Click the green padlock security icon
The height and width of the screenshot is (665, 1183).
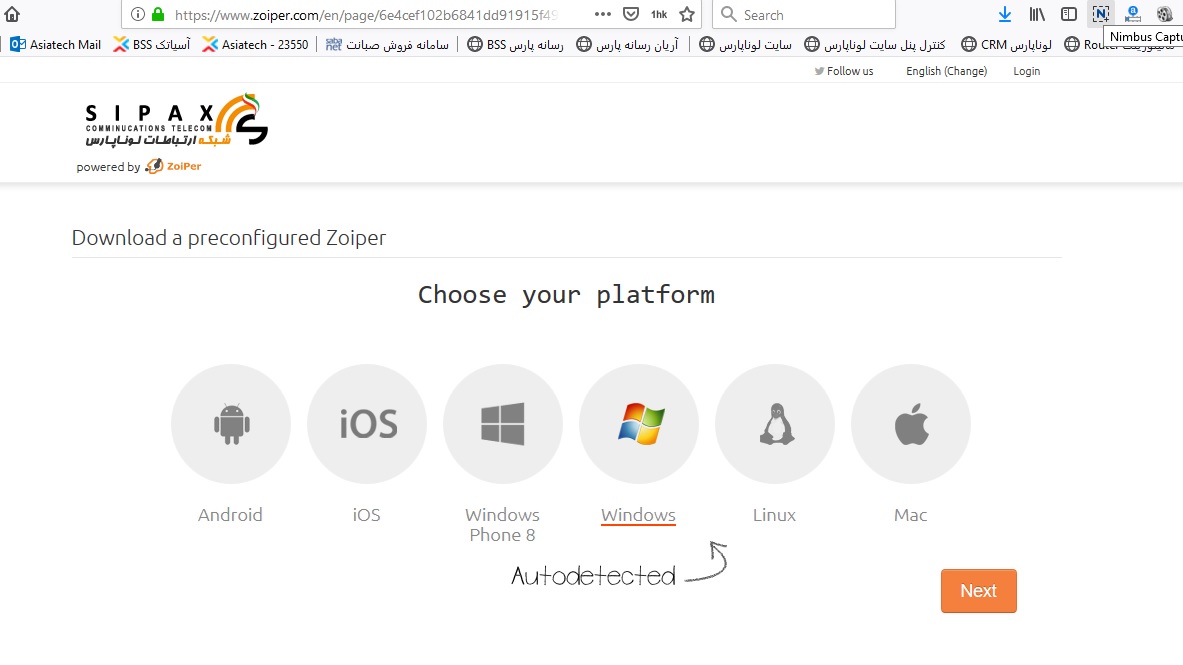coord(158,14)
